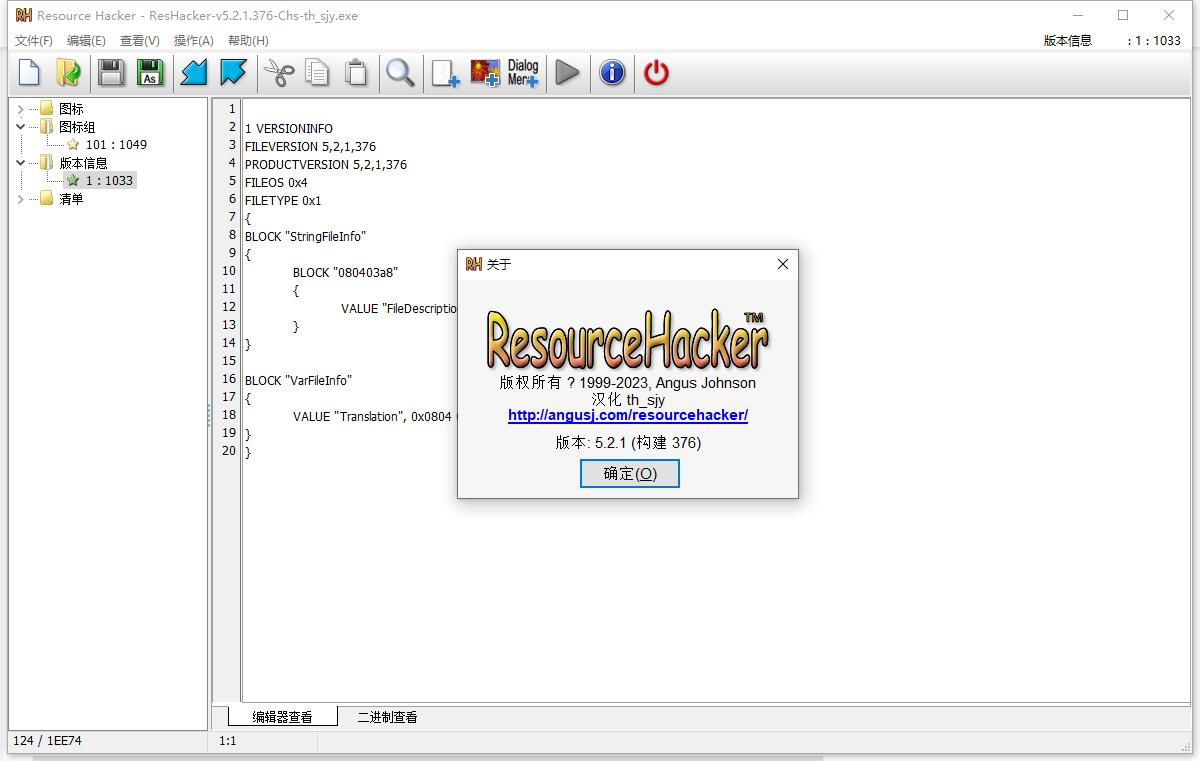Click the 版本信息 label at top right

(1068, 41)
